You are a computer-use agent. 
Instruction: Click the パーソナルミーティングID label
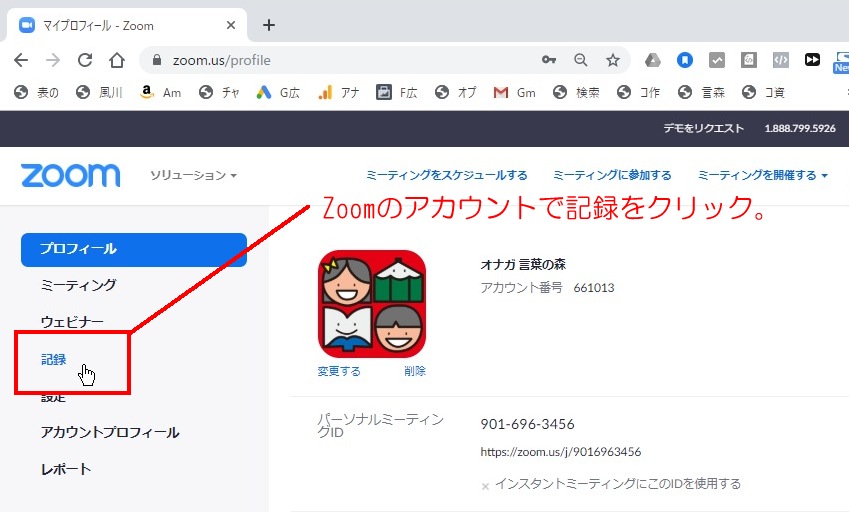(380, 425)
